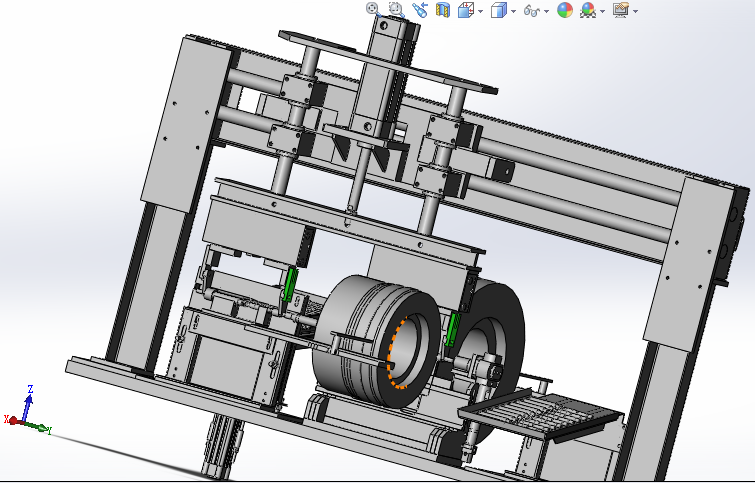The width and height of the screenshot is (755, 483).
Task: Return to the Previous View
Action: tap(420, 10)
